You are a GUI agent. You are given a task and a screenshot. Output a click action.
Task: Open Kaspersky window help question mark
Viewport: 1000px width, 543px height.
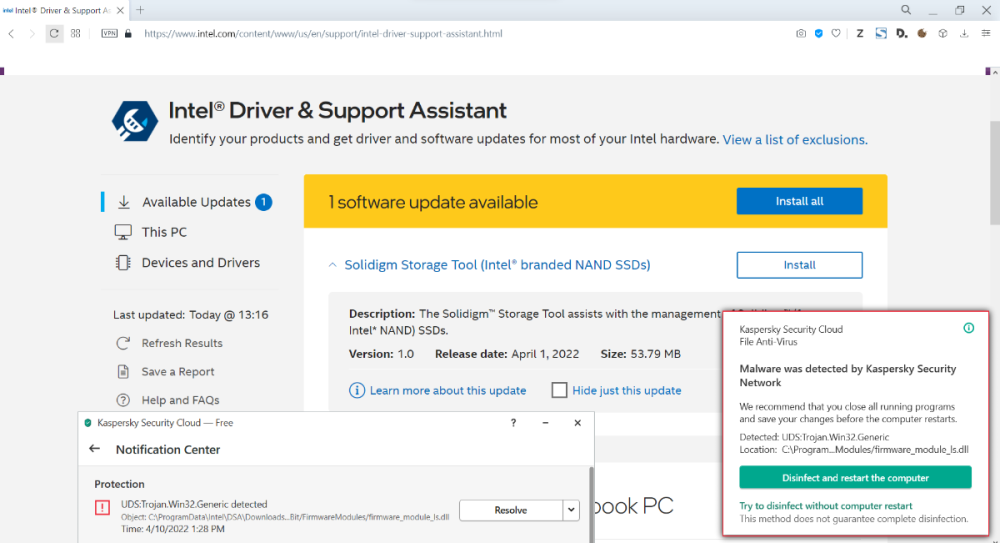513,423
